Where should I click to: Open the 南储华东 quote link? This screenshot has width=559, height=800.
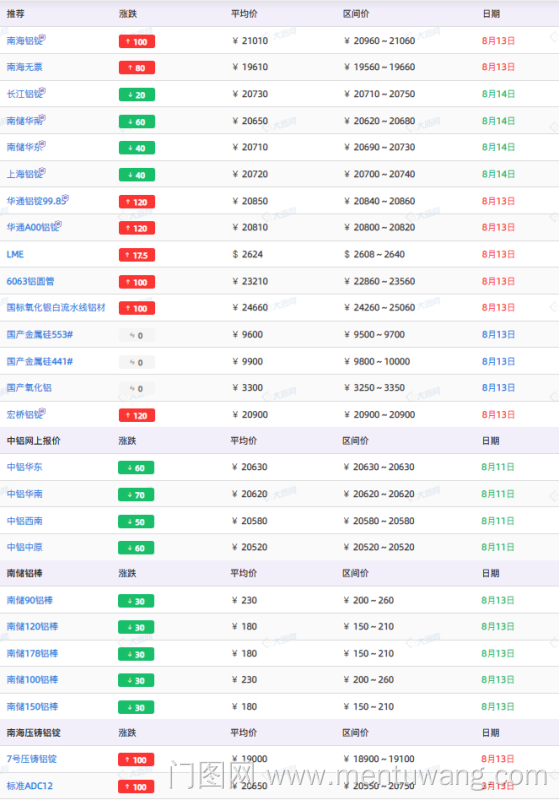click(x=26, y=147)
